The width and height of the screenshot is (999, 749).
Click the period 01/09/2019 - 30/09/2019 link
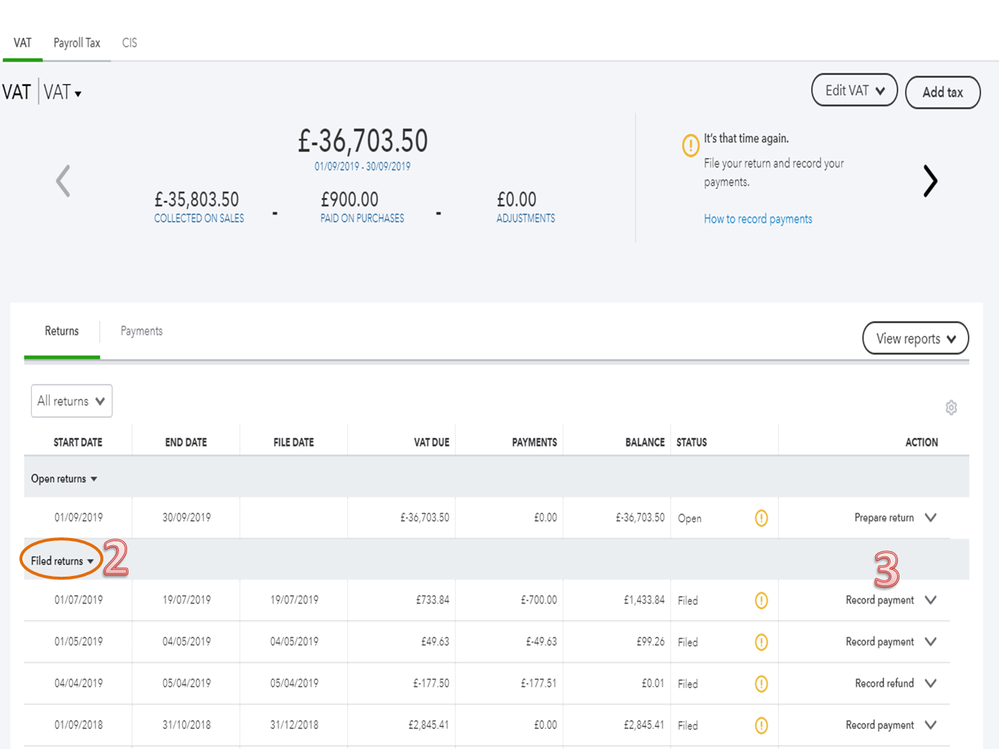(363, 166)
